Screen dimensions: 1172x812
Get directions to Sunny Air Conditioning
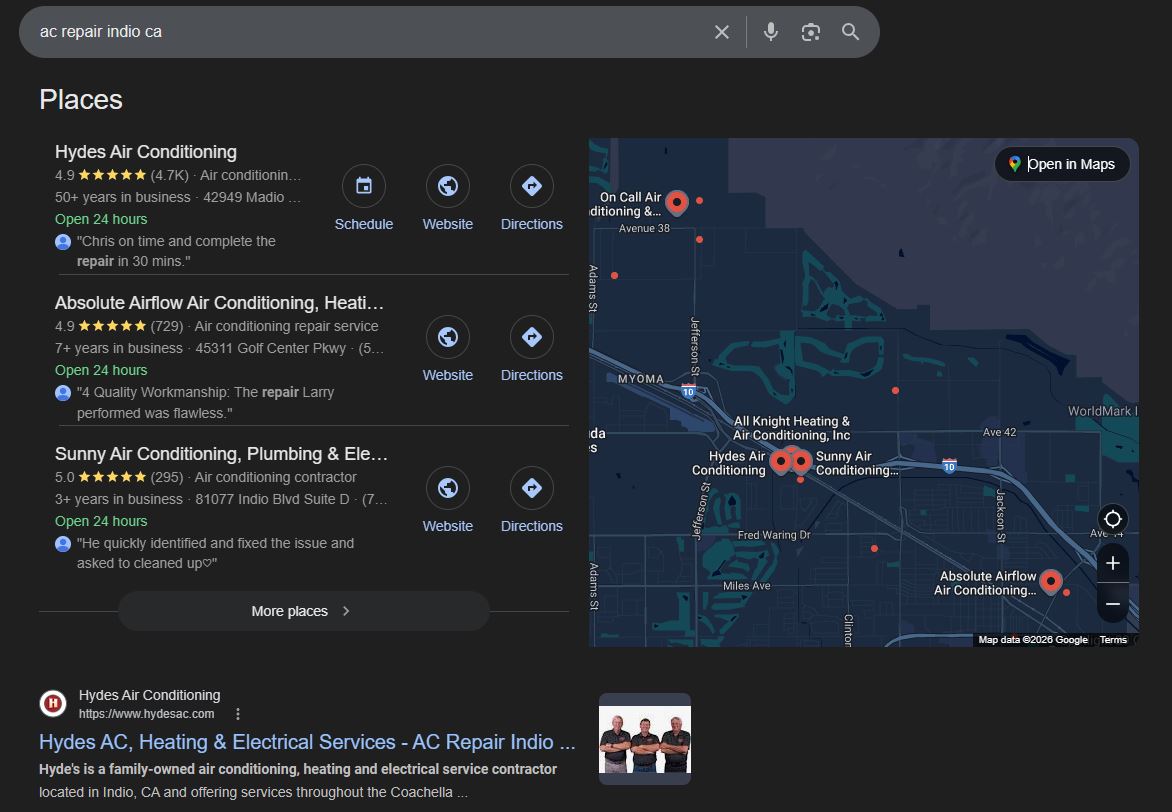coord(532,489)
